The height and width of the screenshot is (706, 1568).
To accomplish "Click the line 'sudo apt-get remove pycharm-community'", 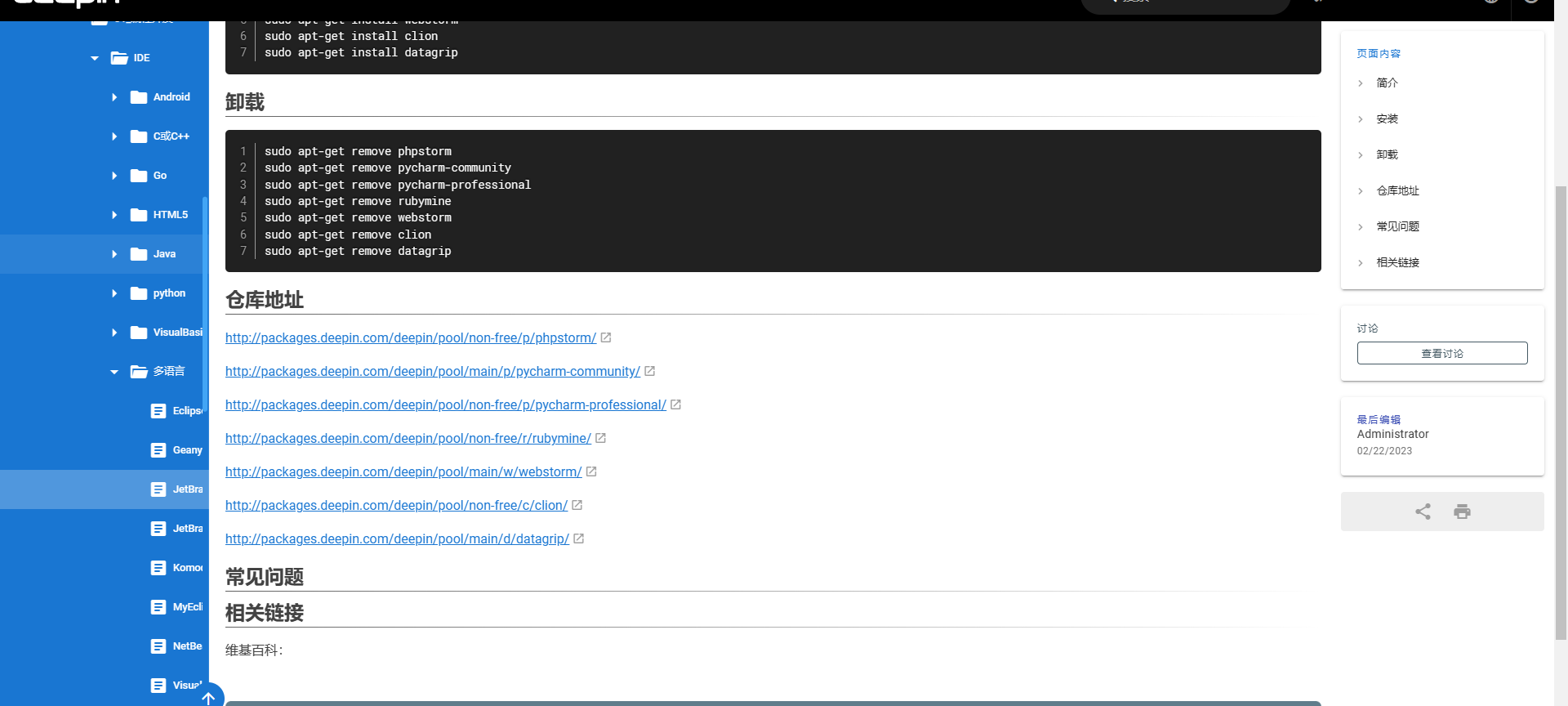I will (388, 168).
